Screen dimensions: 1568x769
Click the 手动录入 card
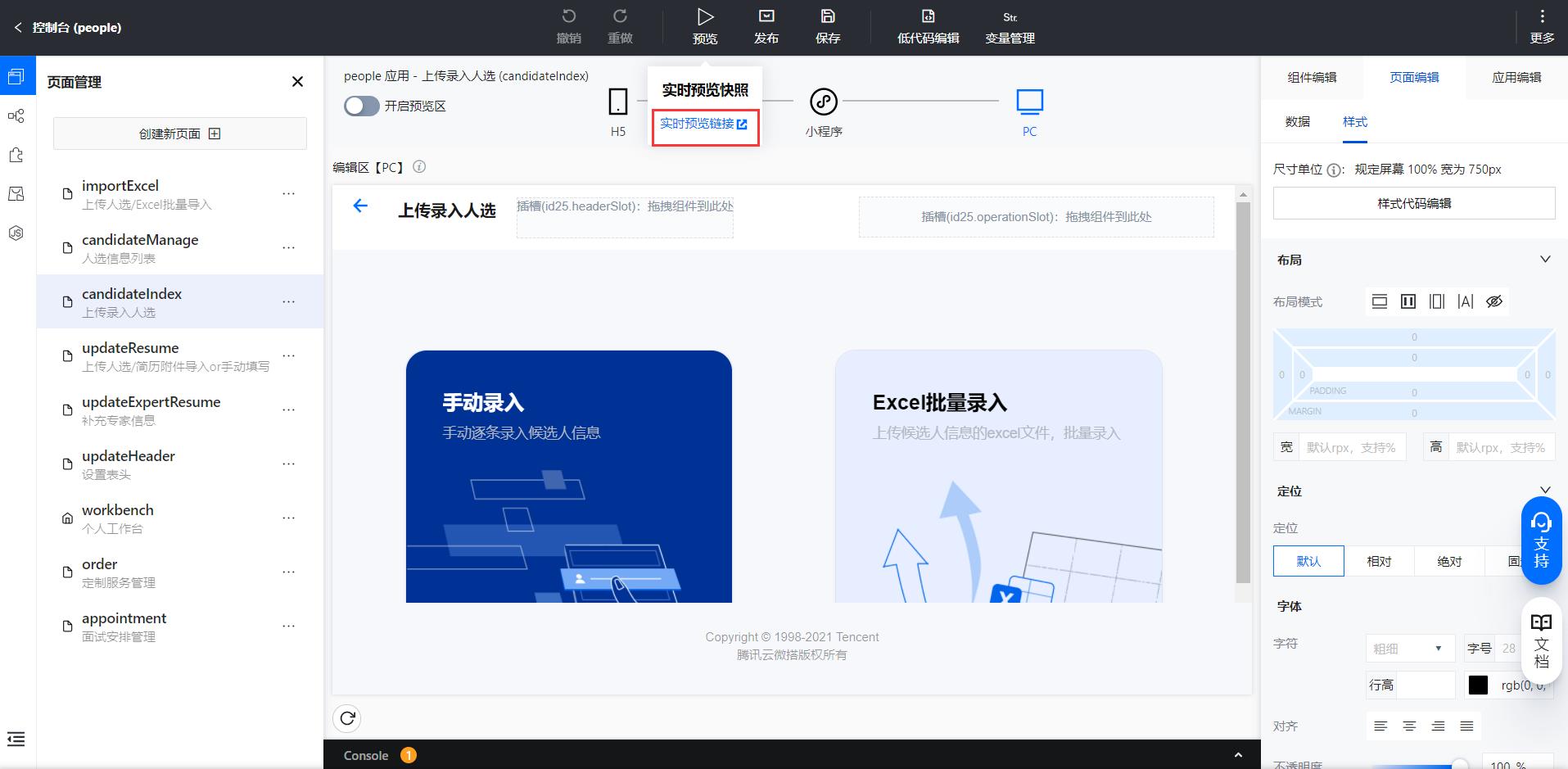tap(569, 477)
